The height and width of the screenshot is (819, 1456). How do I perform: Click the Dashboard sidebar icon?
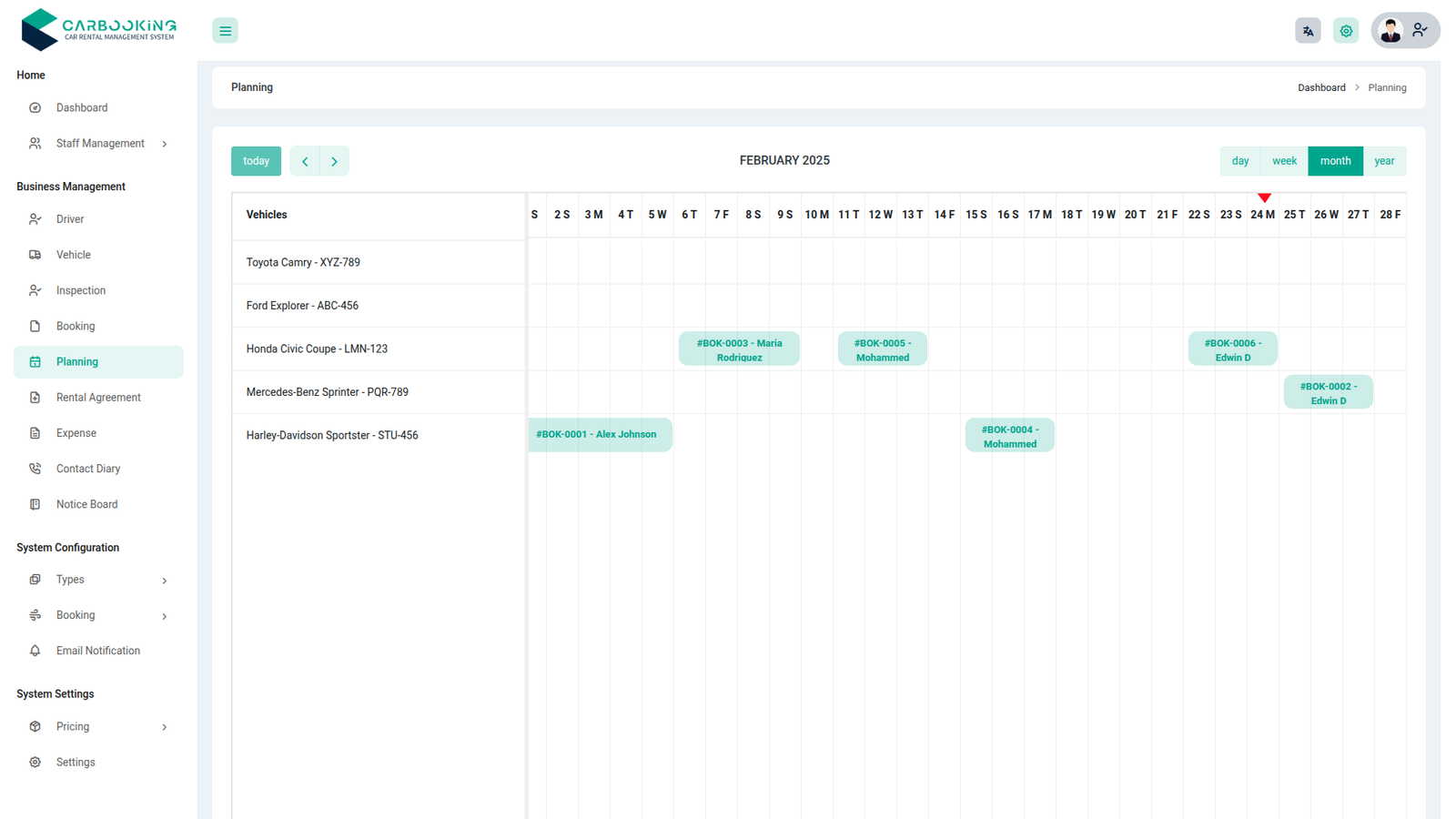tap(35, 107)
